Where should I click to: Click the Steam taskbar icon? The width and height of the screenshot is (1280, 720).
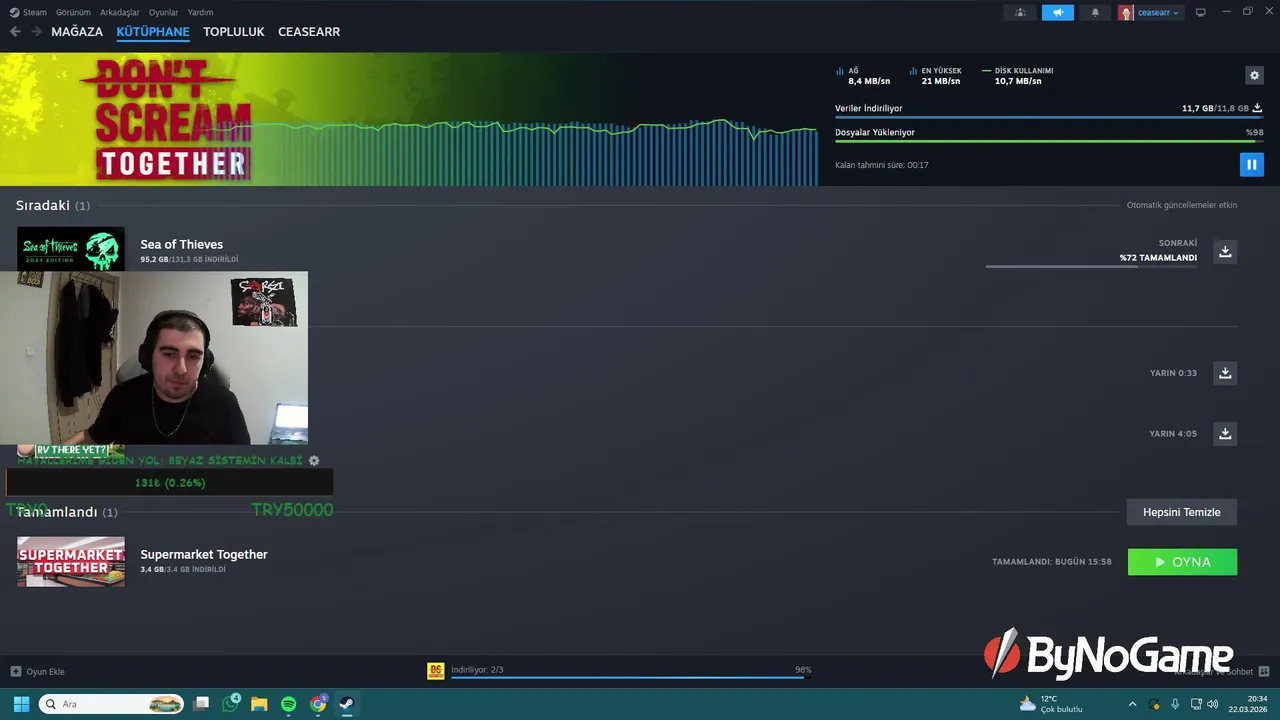(346, 704)
